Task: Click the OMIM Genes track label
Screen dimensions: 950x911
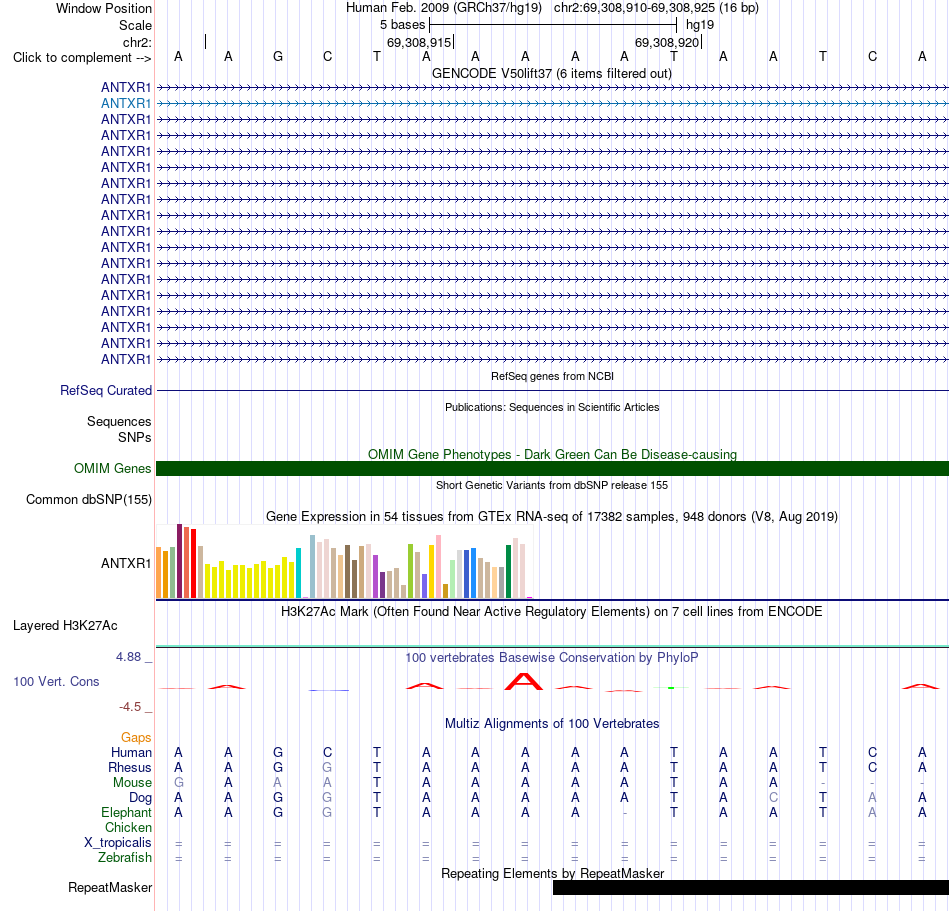Action: point(113,468)
